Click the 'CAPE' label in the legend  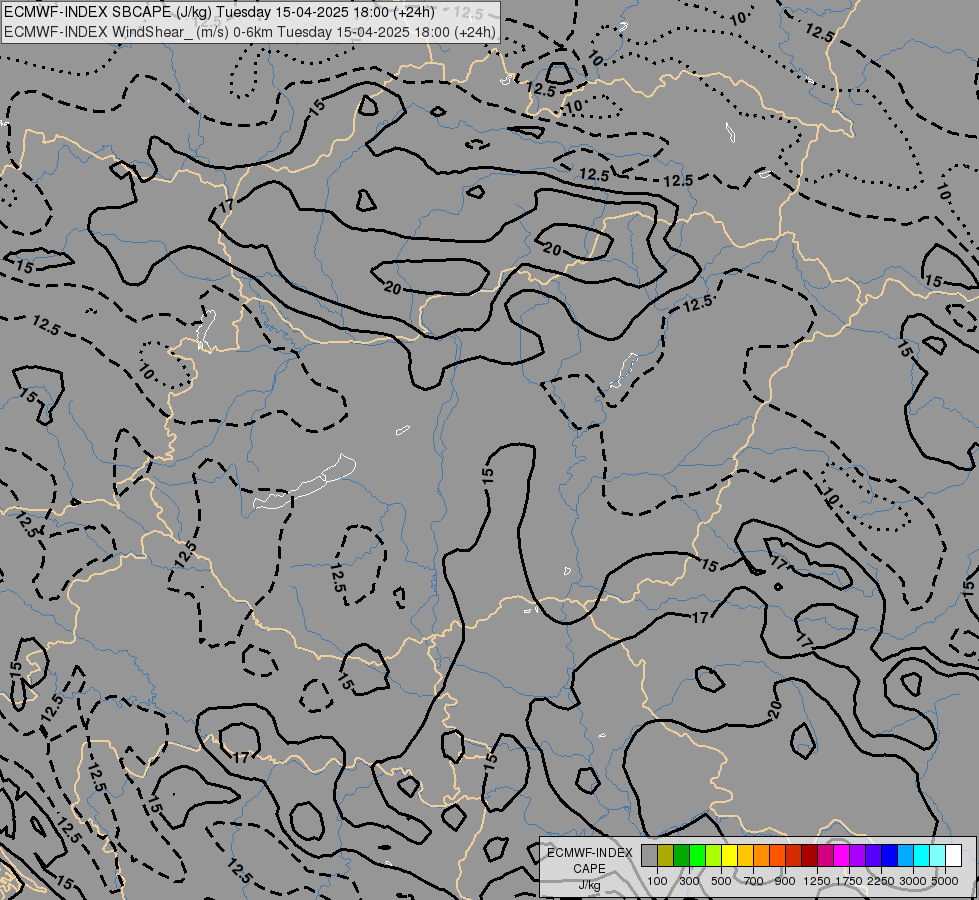tap(589, 869)
